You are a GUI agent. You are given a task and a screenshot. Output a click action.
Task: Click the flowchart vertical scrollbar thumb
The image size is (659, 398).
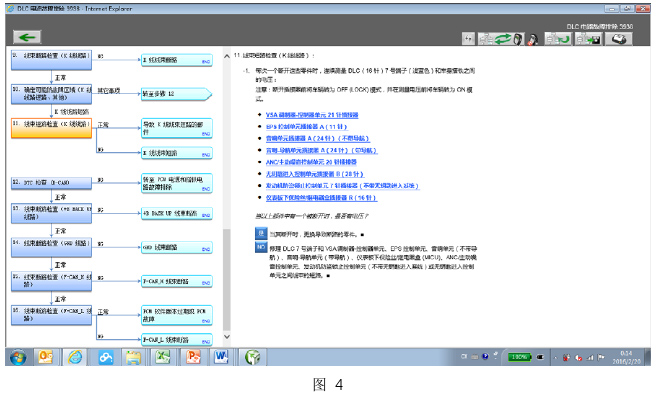click(x=227, y=280)
